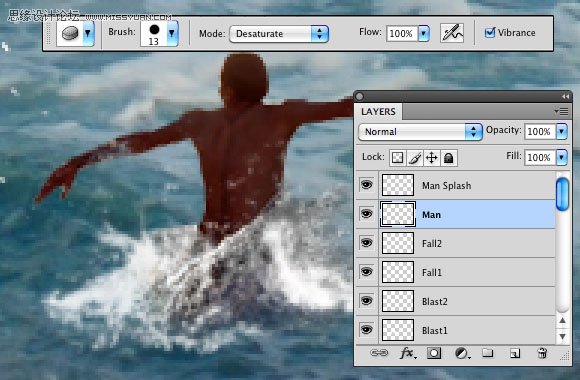The height and width of the screenshot is (380, 580).
Task: Hide the Man layer
Action: point(367,214)
